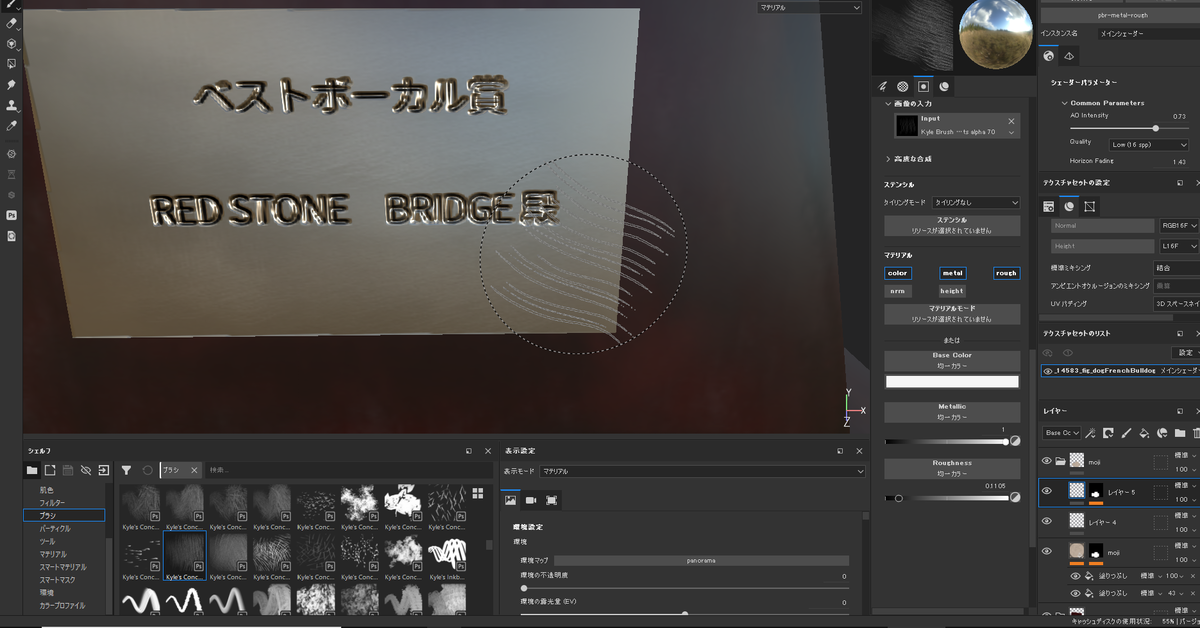
Task: Select the Eraser tool in left toolbar
Action: click(x=12, y=23)
